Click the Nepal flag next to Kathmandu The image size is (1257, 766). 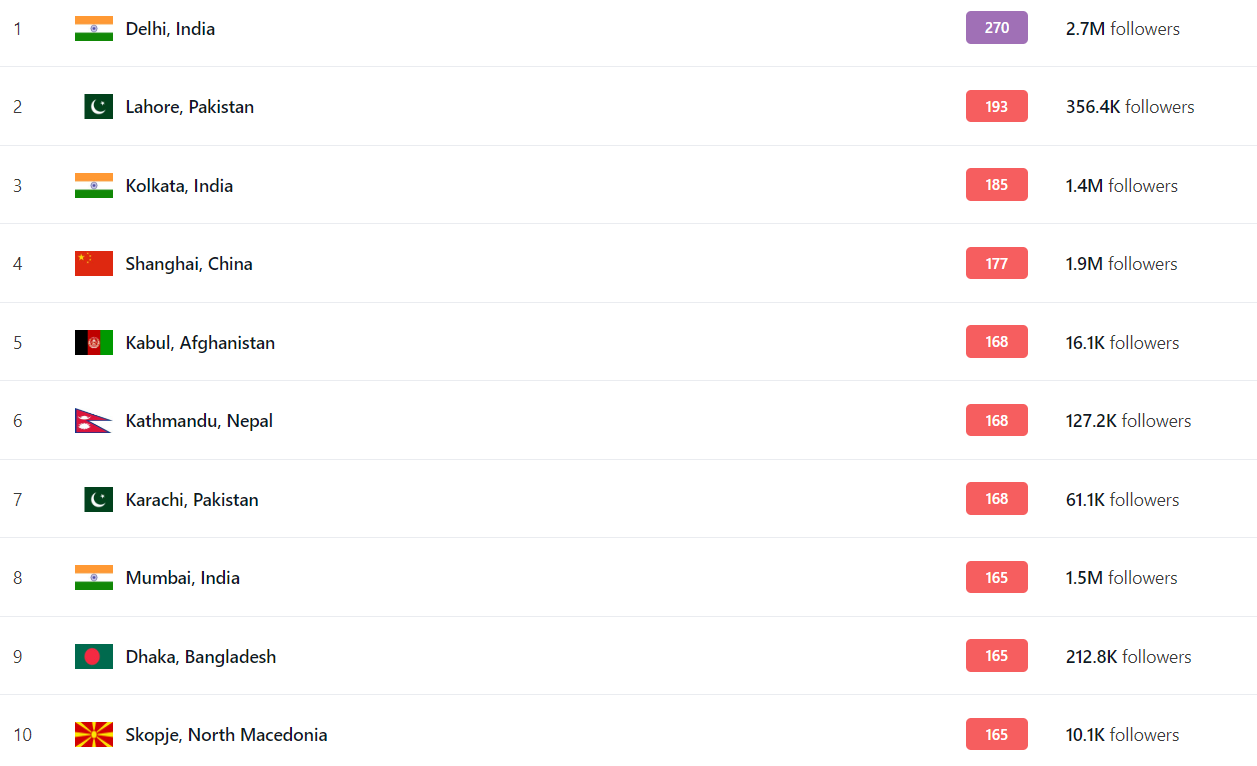coord(92,421)
